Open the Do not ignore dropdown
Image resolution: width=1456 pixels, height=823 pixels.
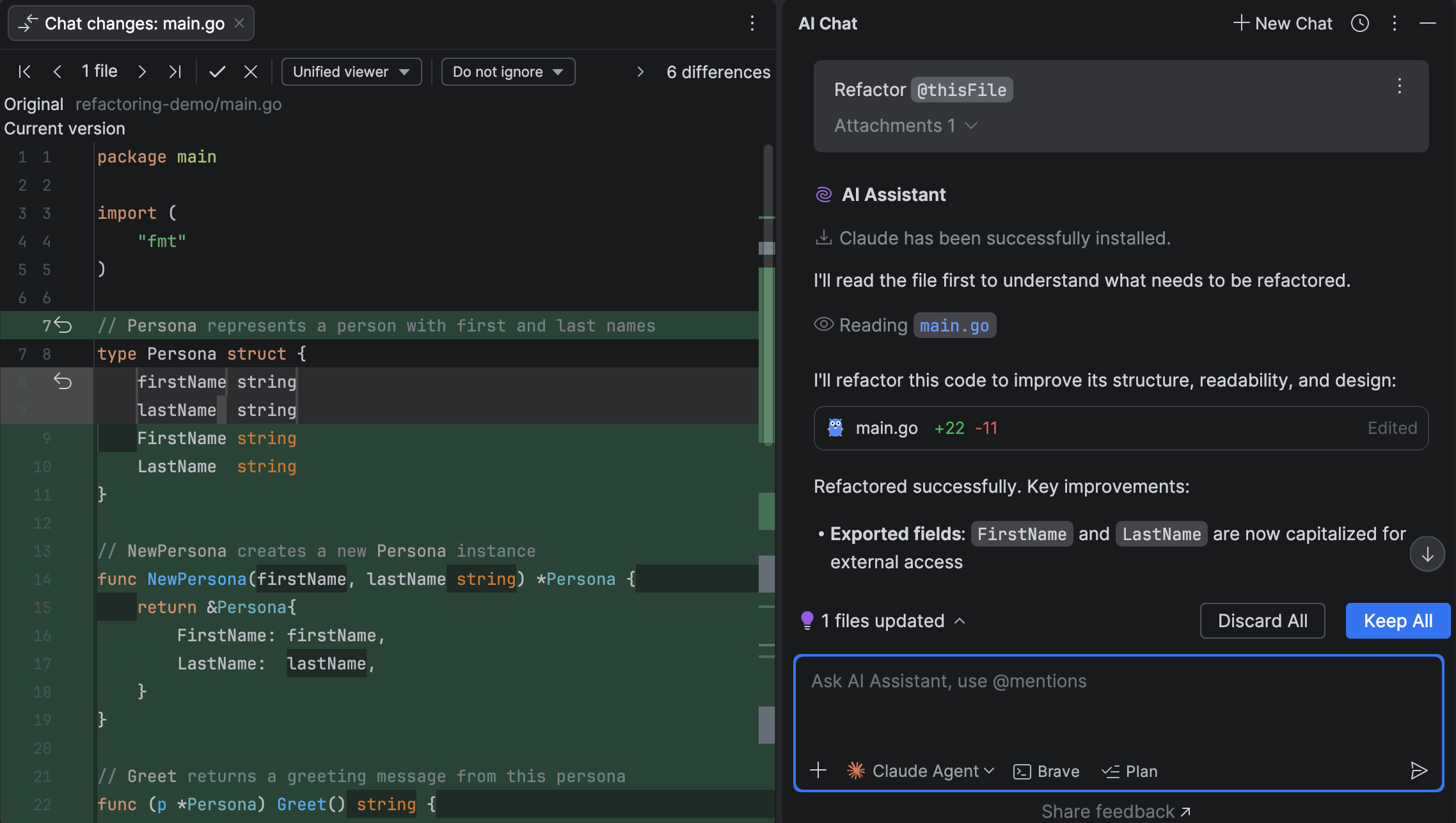[508, 72]
